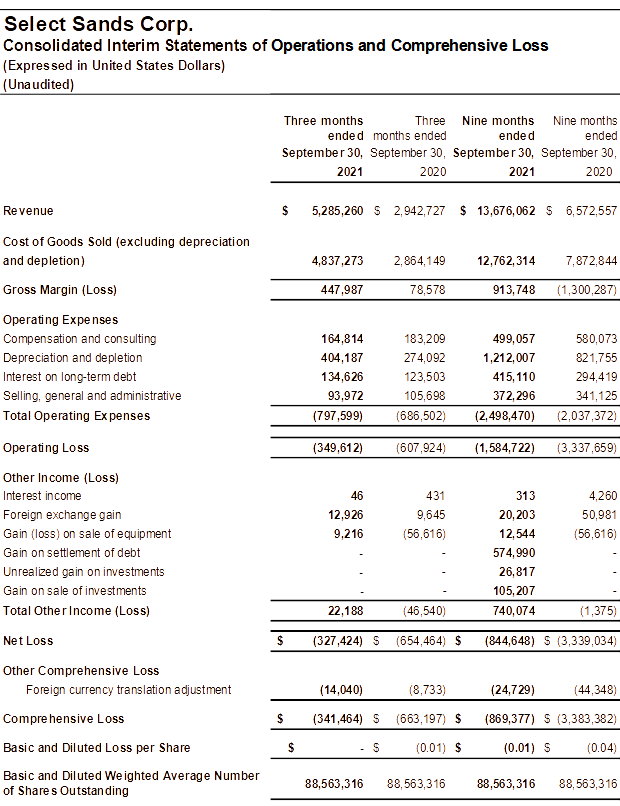Select 'Interest on long-term debt' label
Image resolution: width=620 pixels, height=806 pixels.
coord(70,377)
